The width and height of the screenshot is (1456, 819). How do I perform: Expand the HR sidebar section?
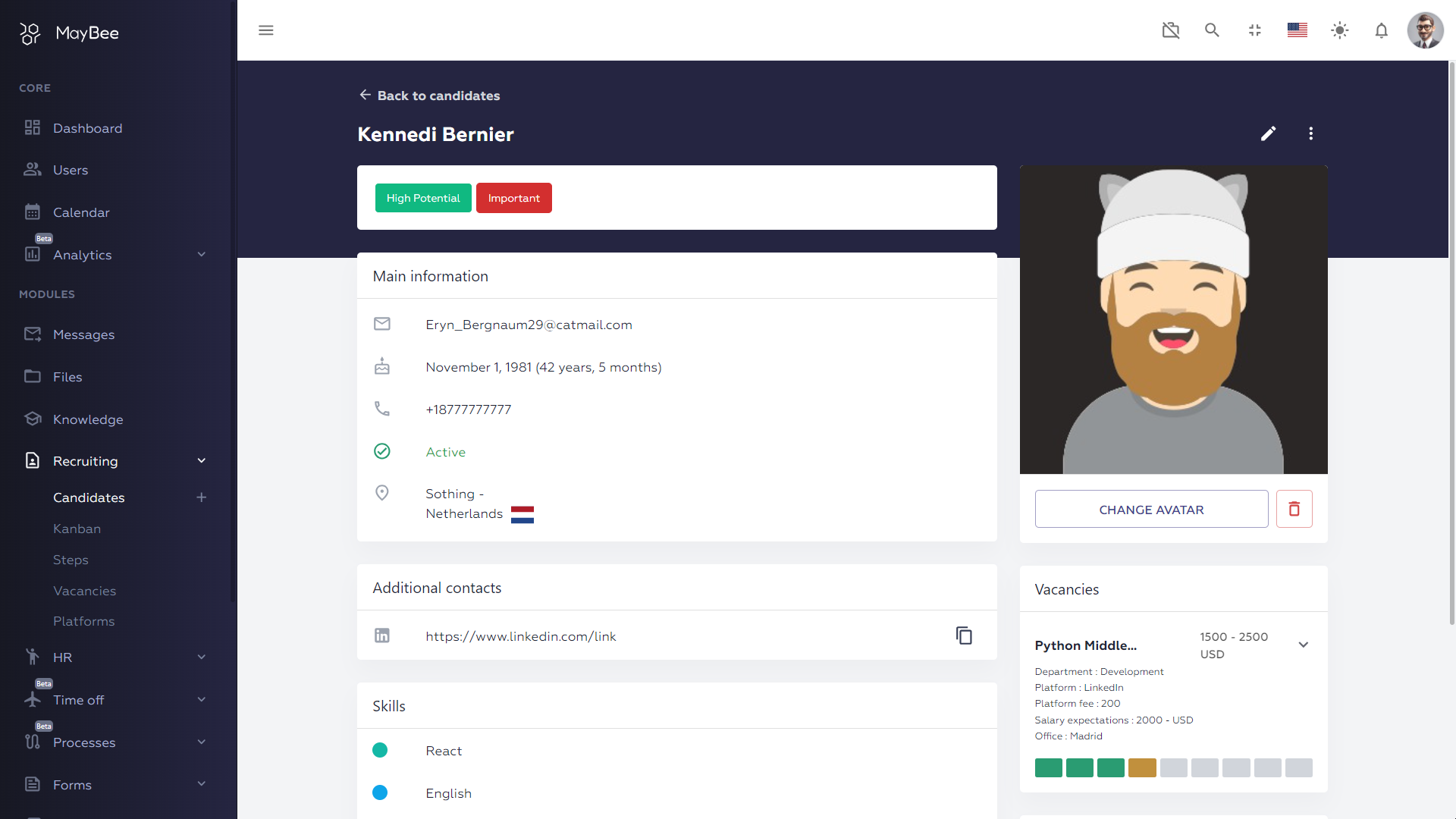pyautogui.click(x=202, y=657)
